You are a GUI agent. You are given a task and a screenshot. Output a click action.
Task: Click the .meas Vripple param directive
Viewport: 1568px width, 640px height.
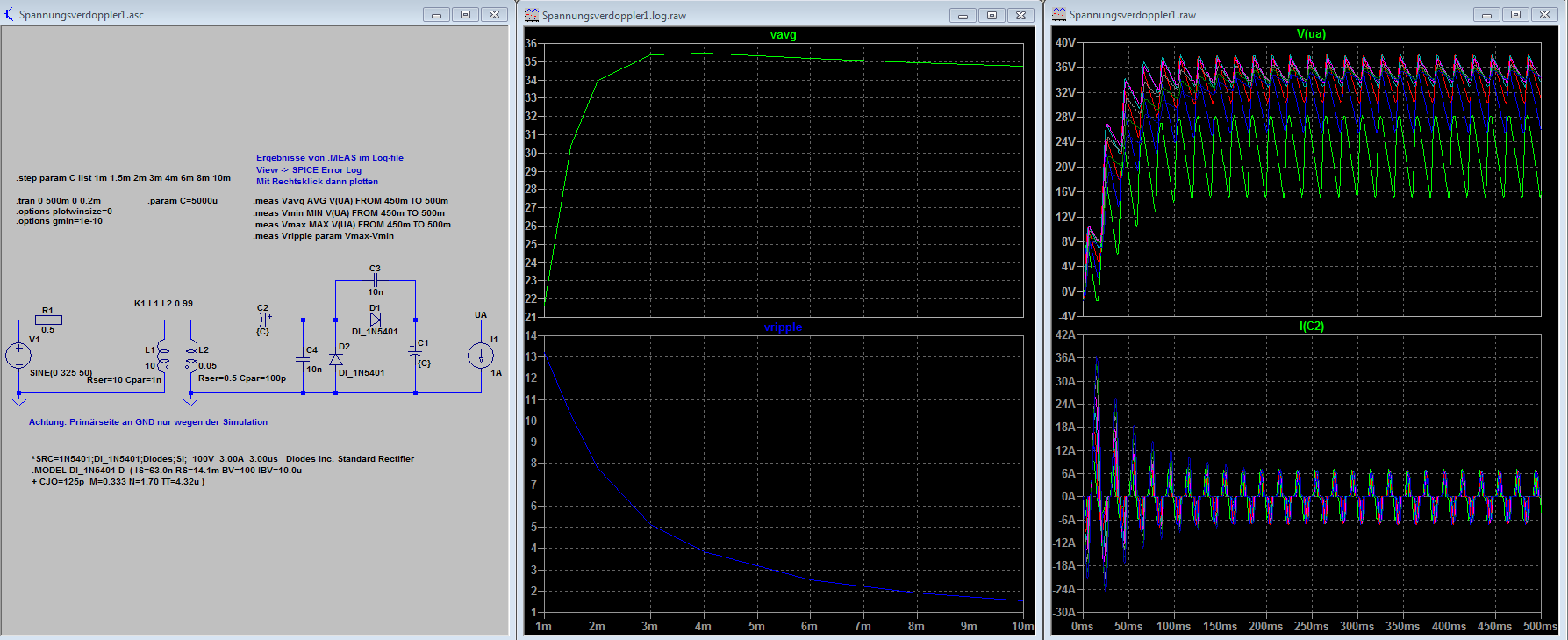324,236
